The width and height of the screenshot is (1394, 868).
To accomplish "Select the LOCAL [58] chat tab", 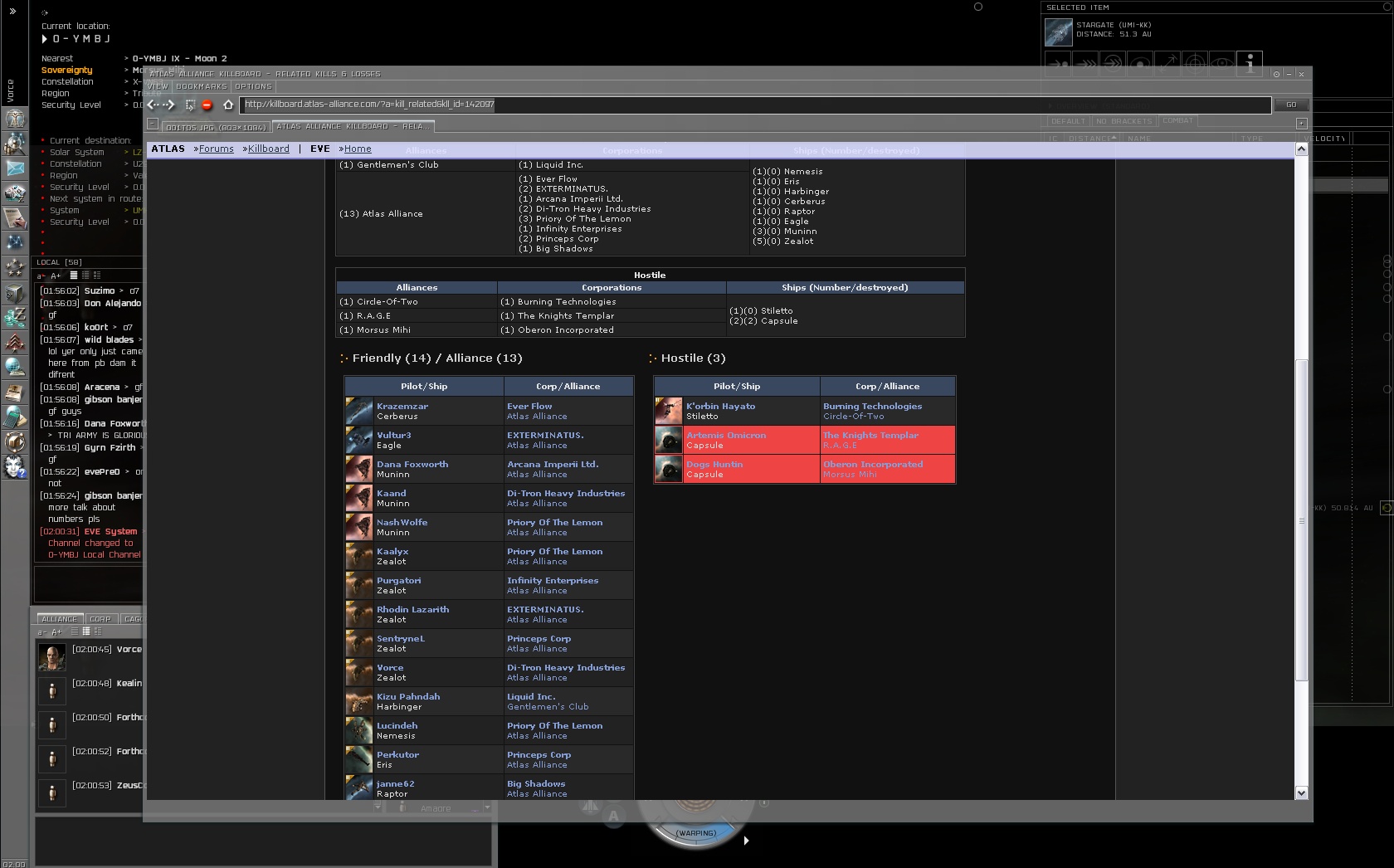I will pyautogui.click(x=58, y=262).
